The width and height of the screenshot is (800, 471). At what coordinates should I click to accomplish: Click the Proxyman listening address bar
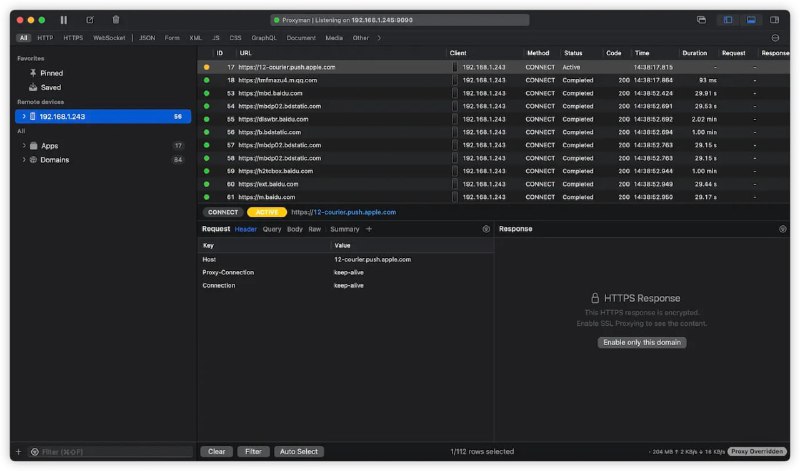(399, 20)
